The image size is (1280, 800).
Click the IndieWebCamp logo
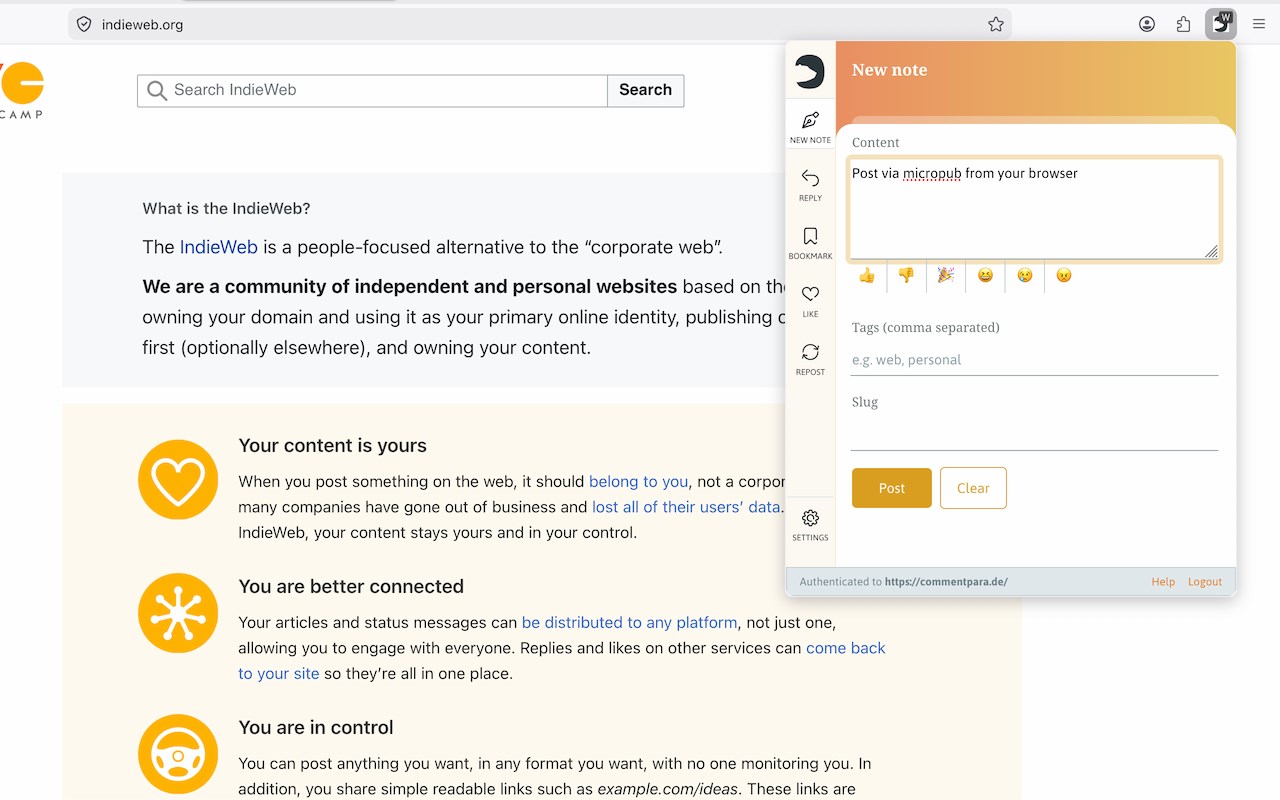[21, 90]
